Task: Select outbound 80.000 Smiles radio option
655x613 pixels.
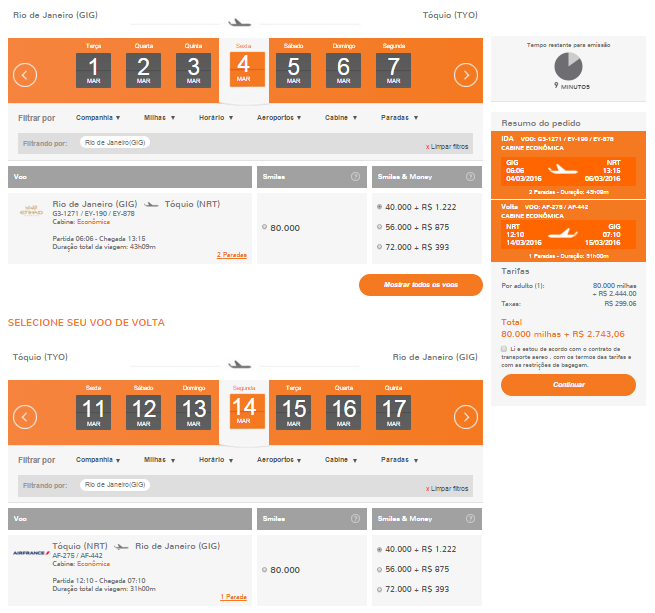Action: 265,228
